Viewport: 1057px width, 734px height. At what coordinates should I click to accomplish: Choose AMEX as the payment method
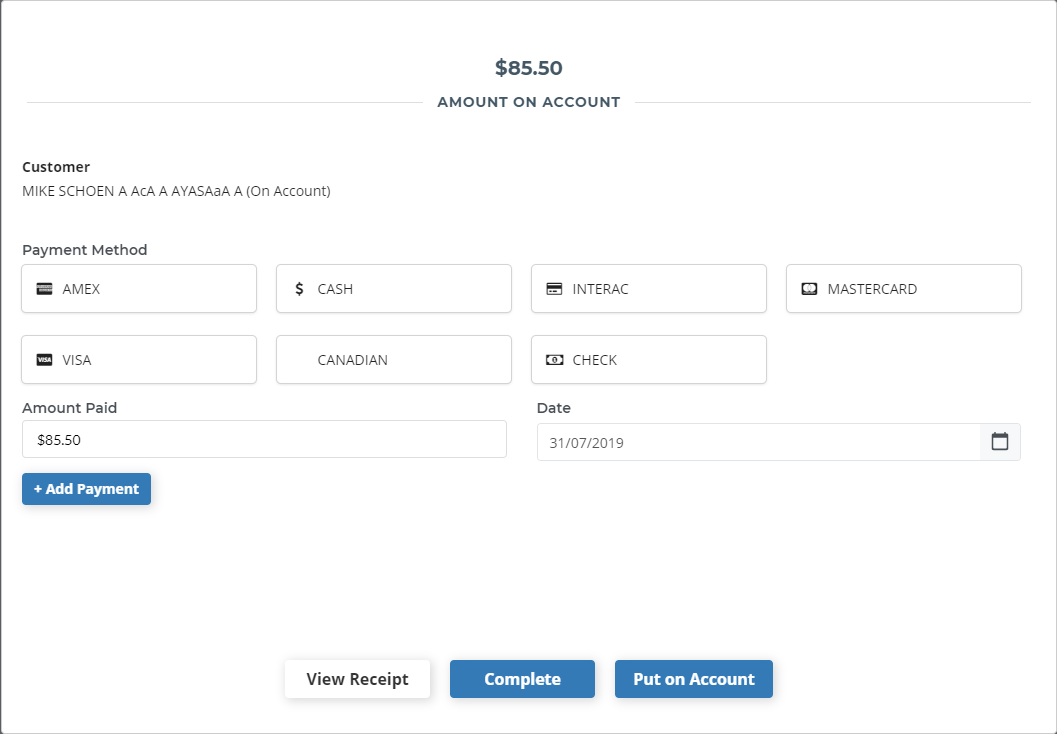point(138,288)
